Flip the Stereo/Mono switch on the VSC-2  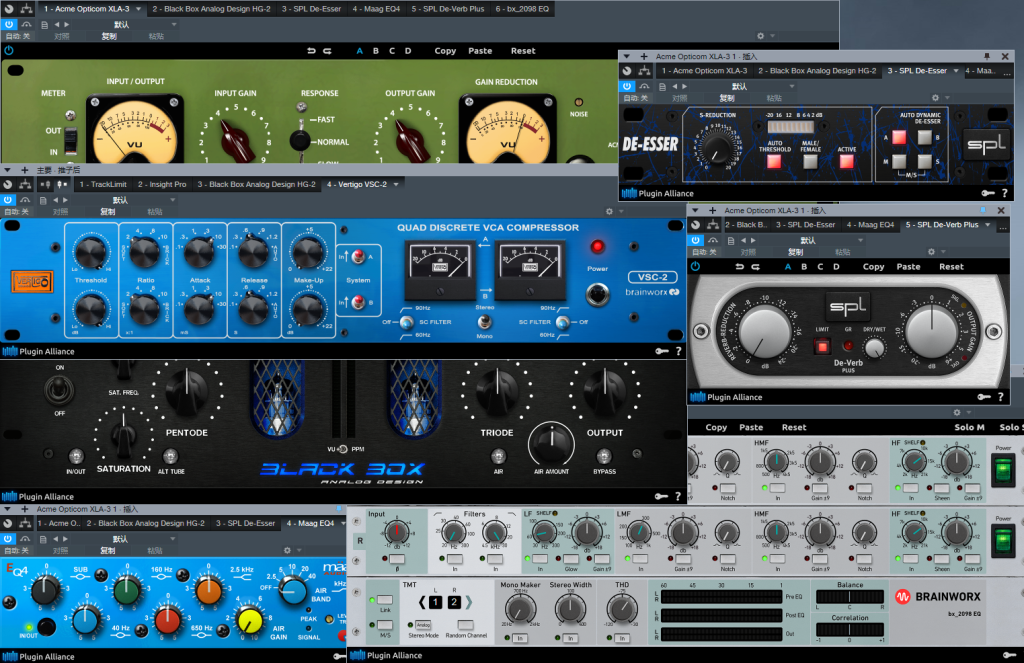pos(484,321)
